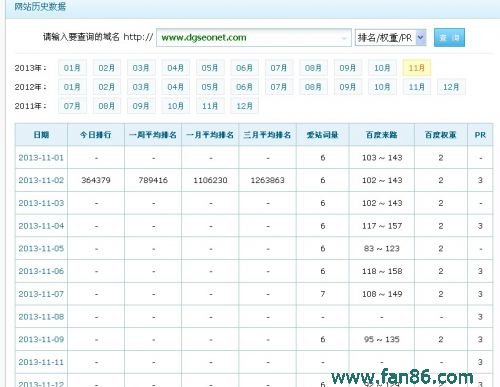The width and height of the screenshot is (500, 387).
Task: Select 2013年 10月 month
Action: tap(382, 68)
